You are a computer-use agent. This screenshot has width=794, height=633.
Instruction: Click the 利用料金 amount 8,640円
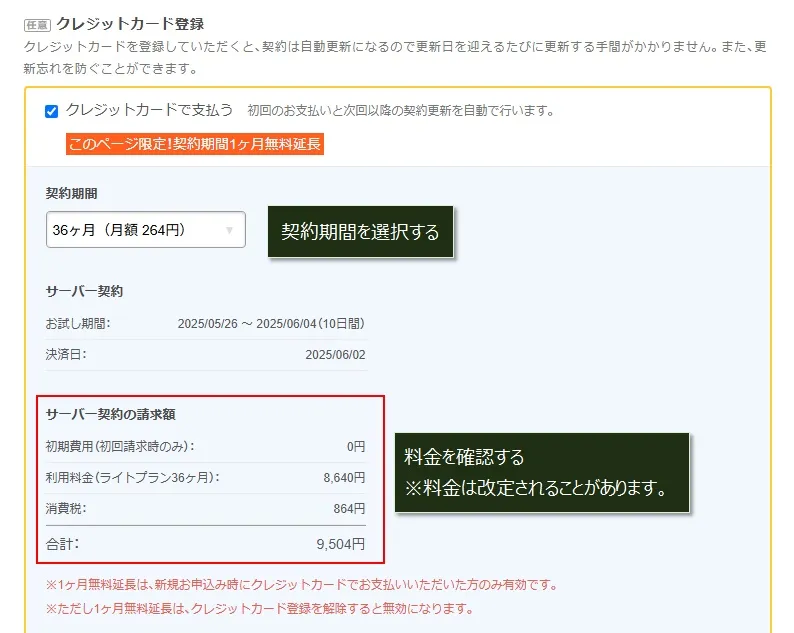pyautogui.click(x=344, y=477)
